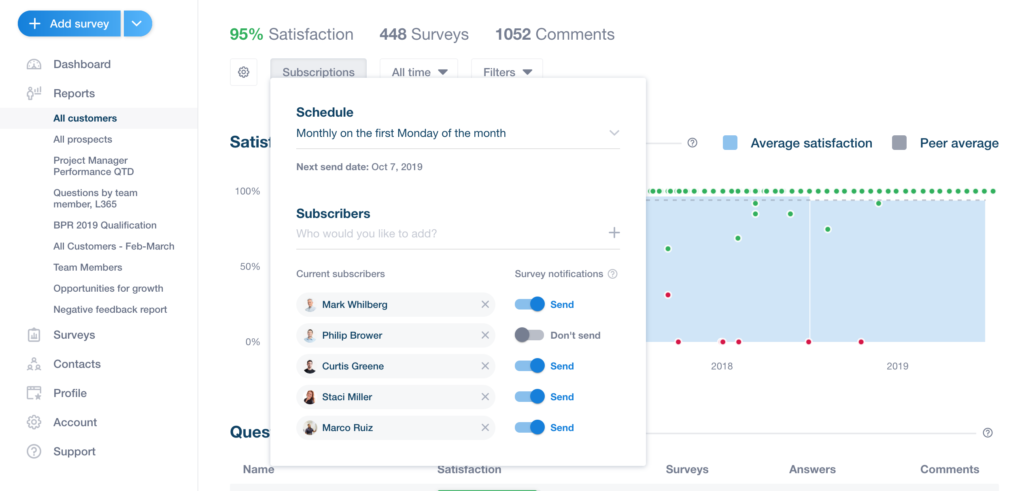
Task: Click the Profile star icon
Action: click(x=34, y=393)
